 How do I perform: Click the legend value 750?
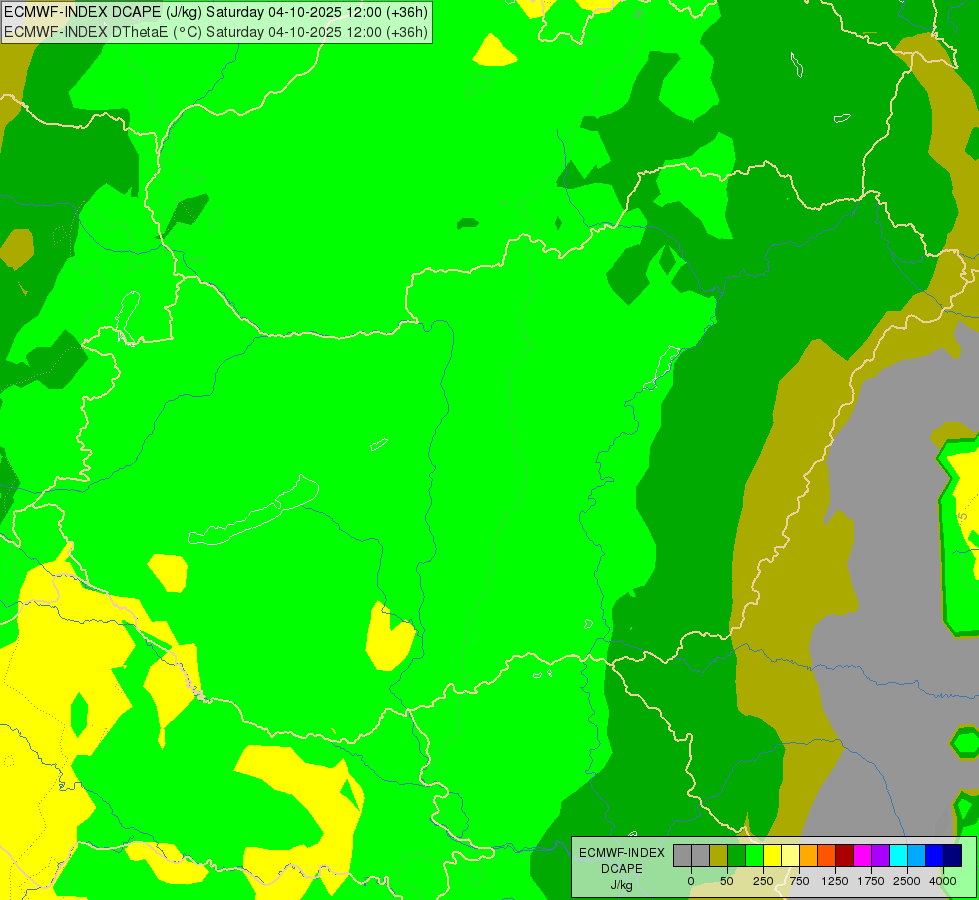click(x=799, y=881)
